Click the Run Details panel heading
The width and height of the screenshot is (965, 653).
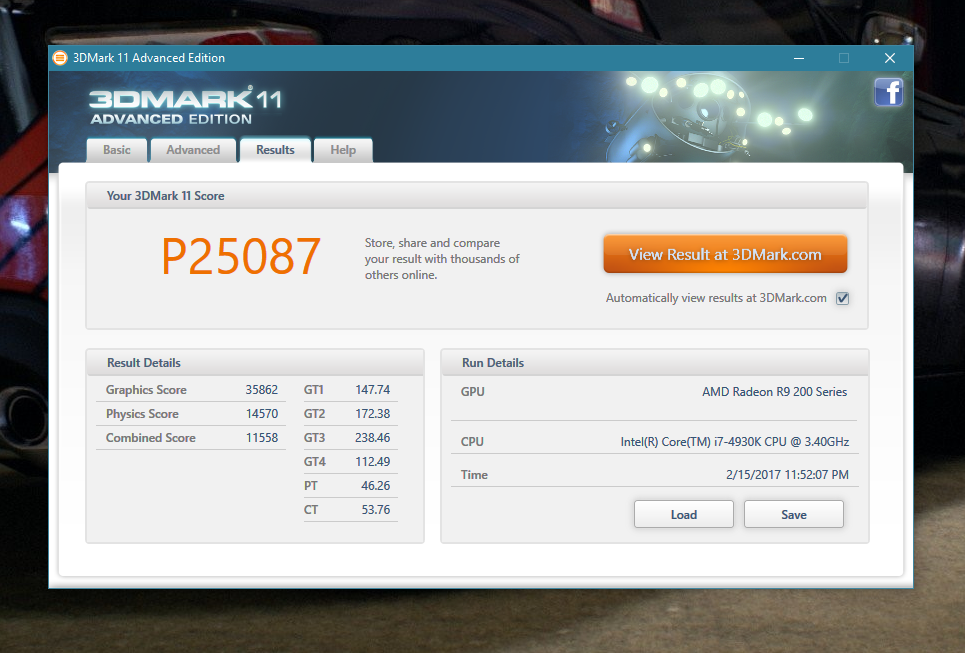493,363
